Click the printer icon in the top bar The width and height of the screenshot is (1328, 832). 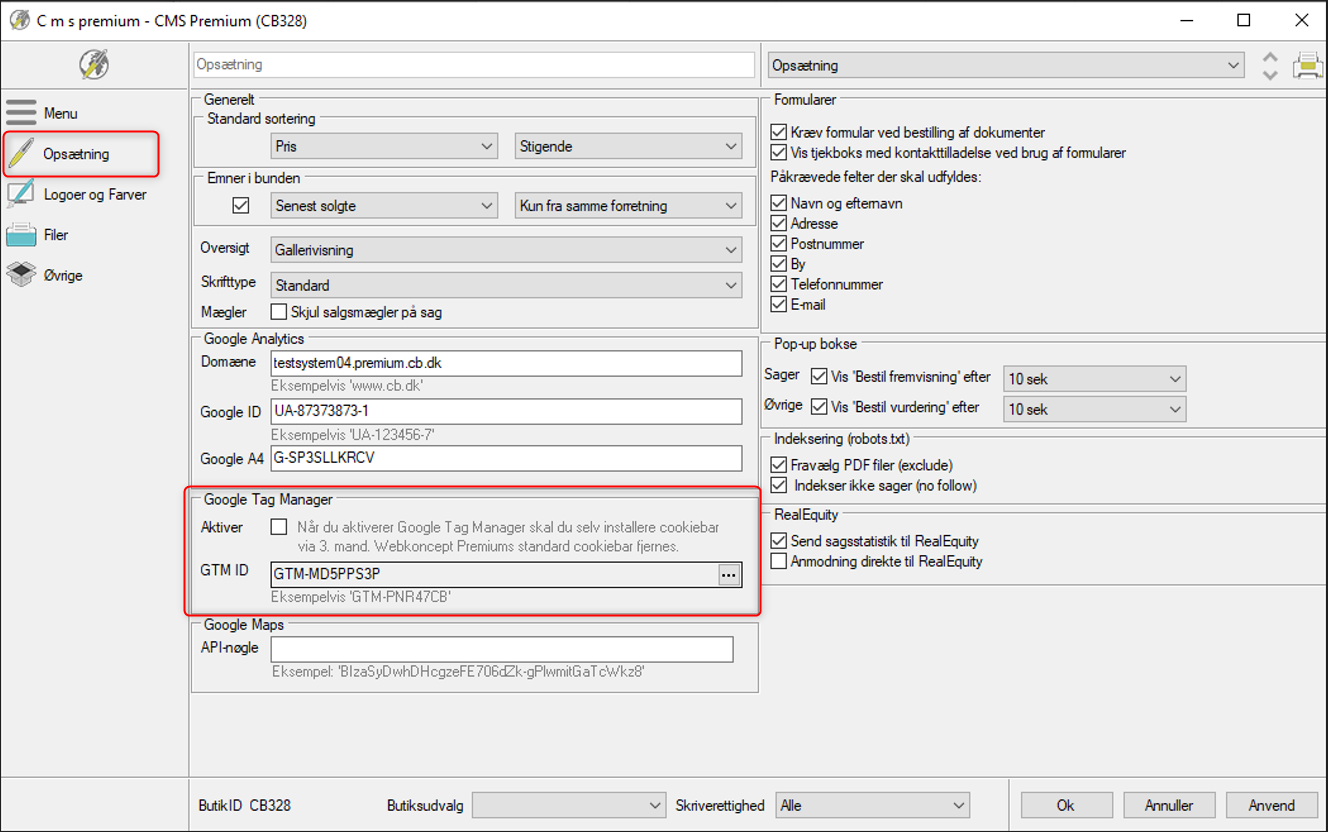point(1307,65)
